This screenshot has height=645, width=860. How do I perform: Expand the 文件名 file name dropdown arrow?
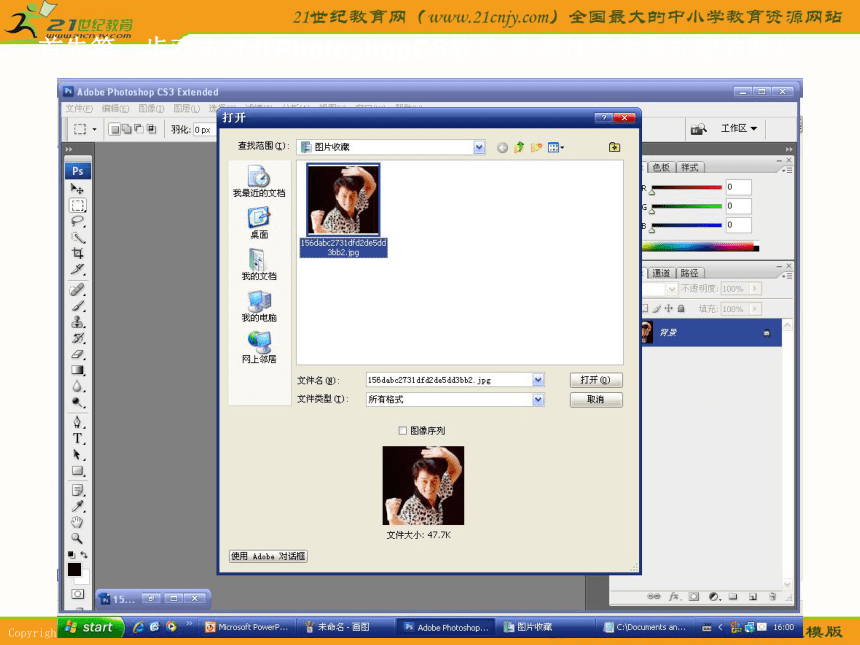tap(538, 380)
